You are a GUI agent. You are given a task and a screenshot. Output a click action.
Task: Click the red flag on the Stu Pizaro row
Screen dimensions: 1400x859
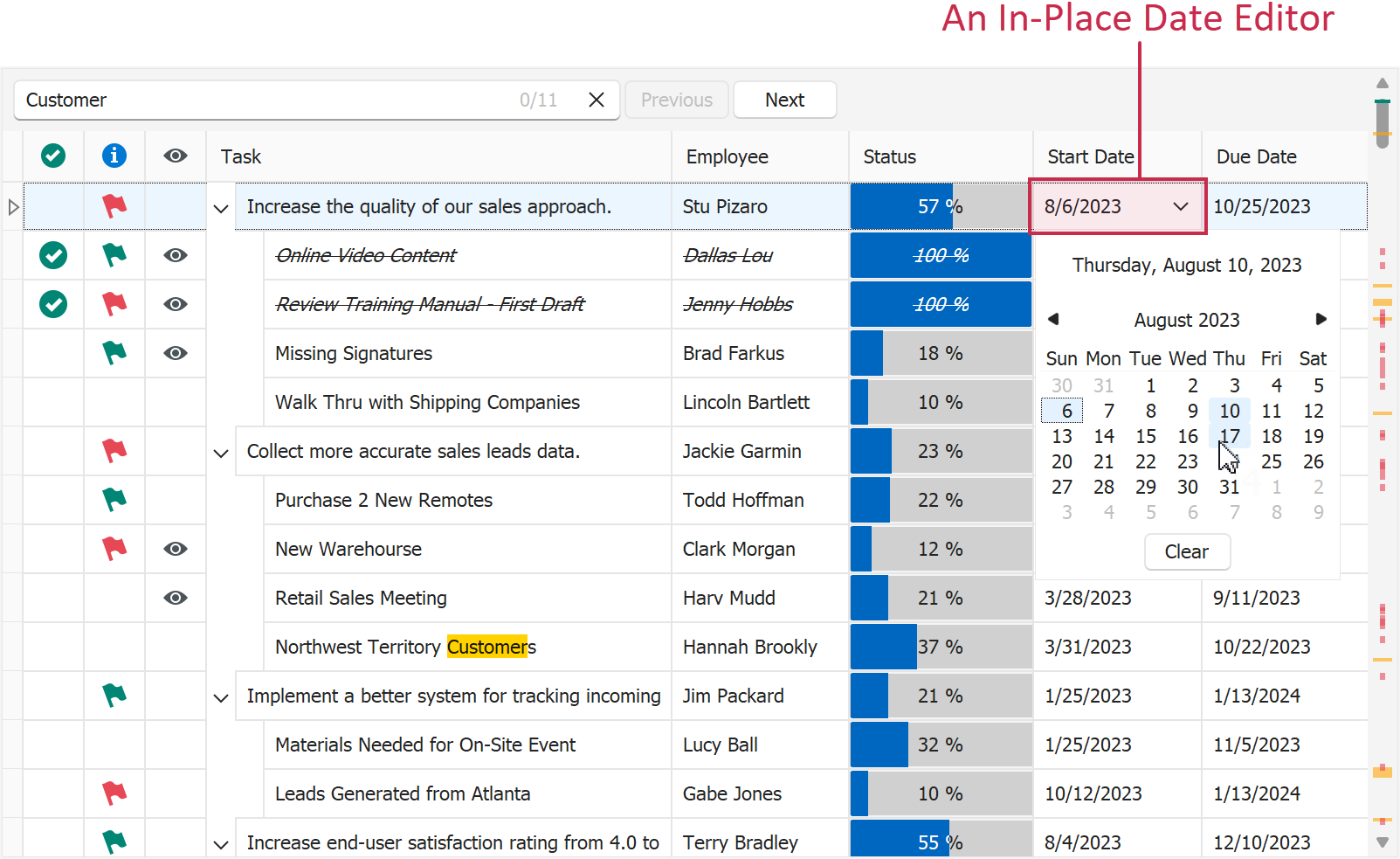tap(114, 206)
